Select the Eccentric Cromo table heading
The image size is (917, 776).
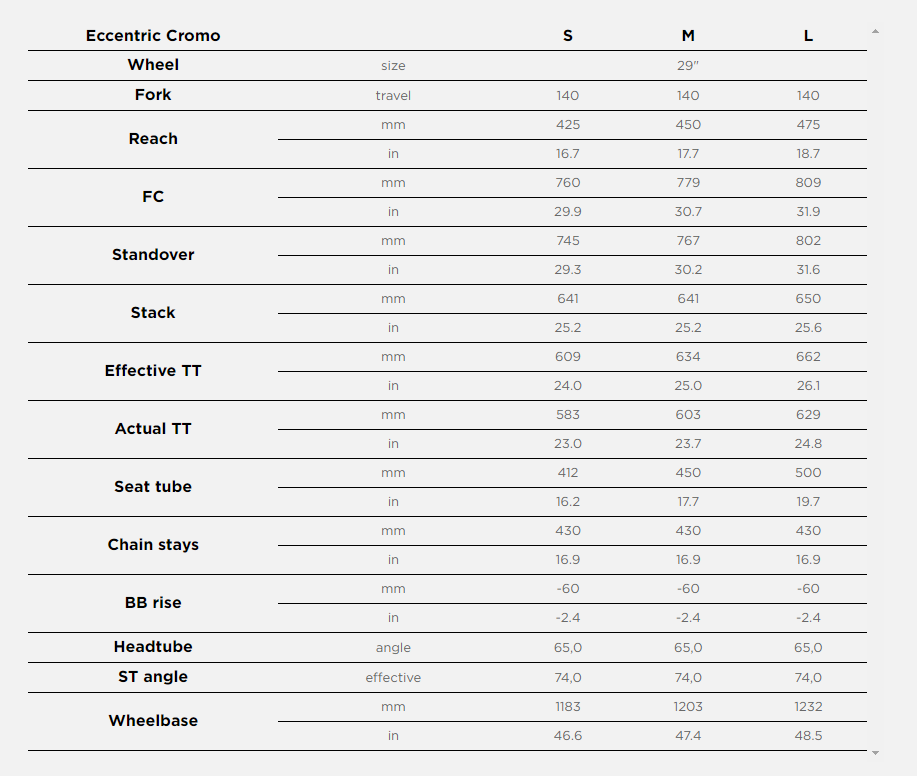153,36
